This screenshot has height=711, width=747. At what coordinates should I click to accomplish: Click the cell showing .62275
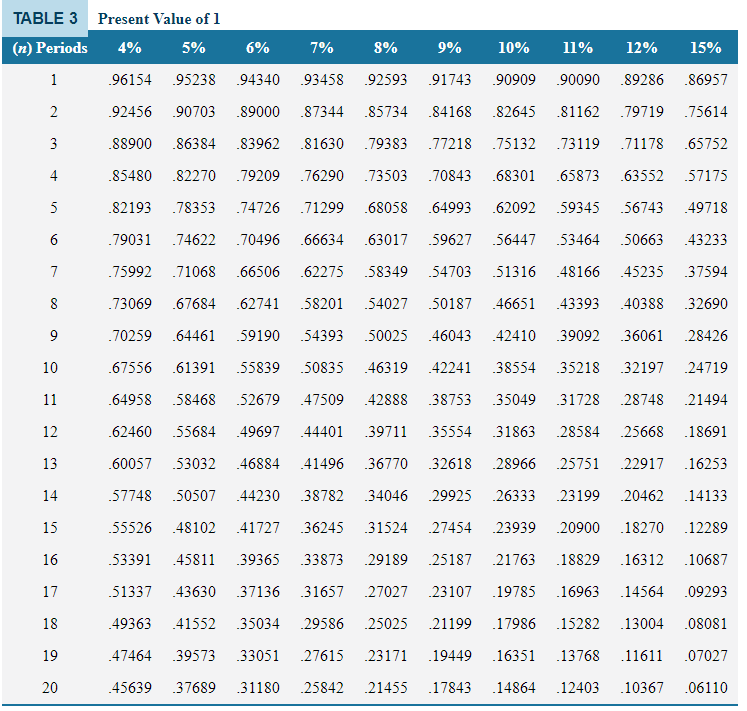(322, 272)
